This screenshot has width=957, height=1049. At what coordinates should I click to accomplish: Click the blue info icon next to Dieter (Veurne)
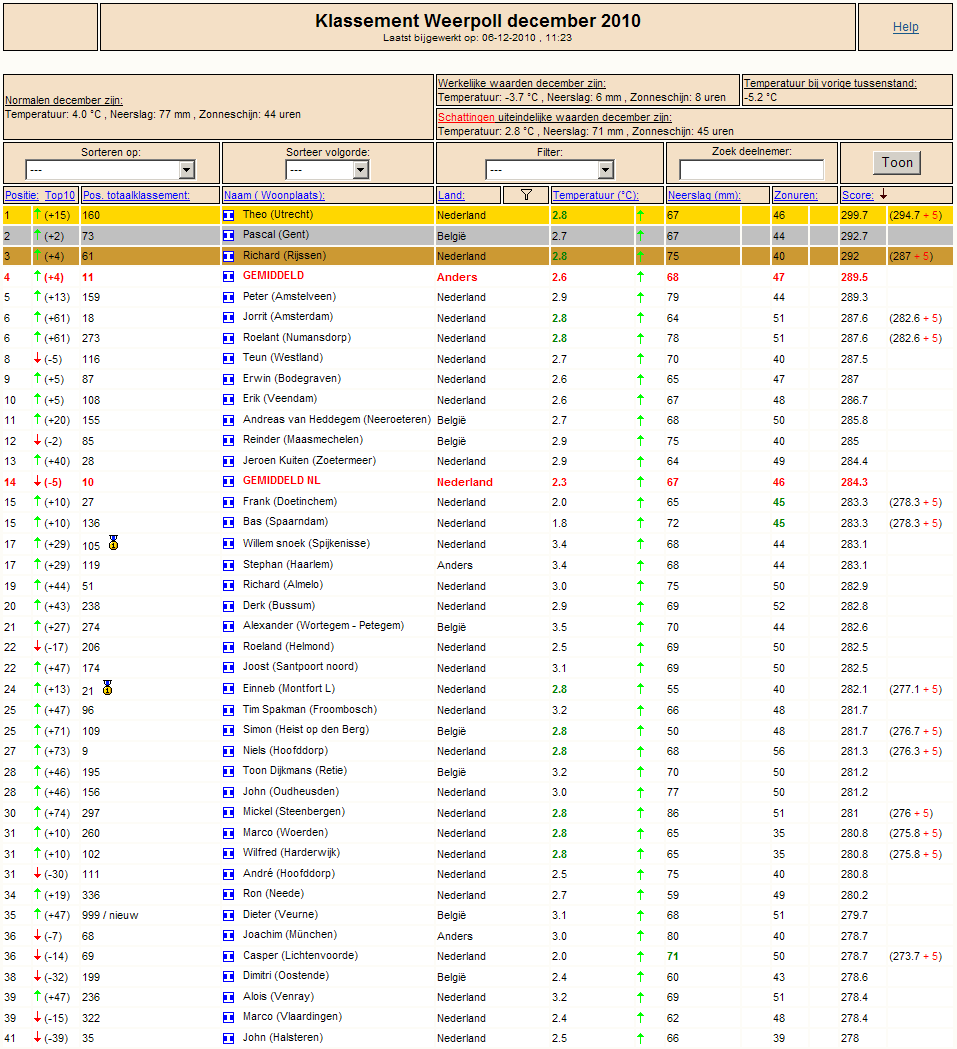click(228, 915)
